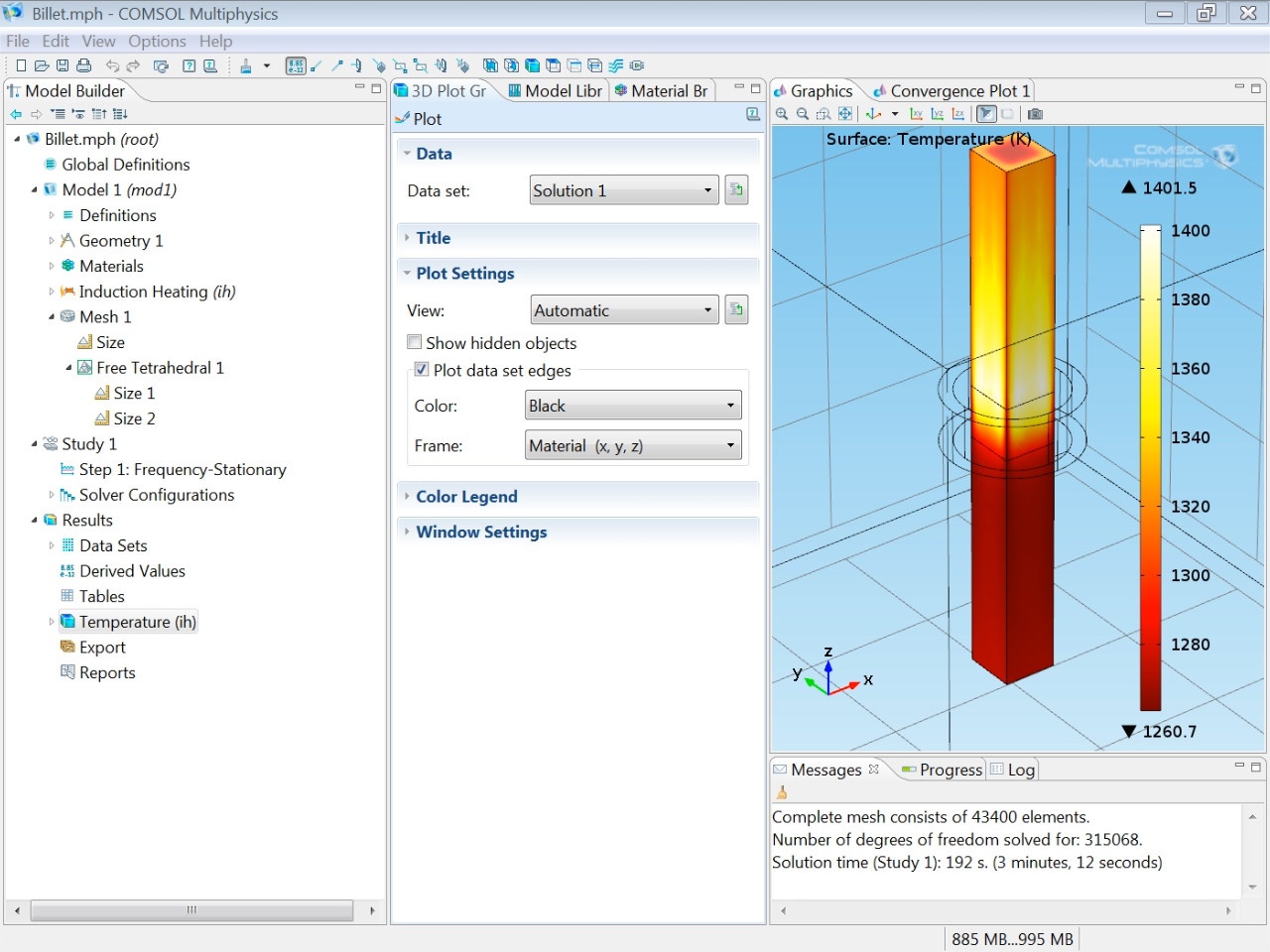1270x952 pixels.
Task: Click the New model icon in main toolbar
Action: tap(21, 65)
